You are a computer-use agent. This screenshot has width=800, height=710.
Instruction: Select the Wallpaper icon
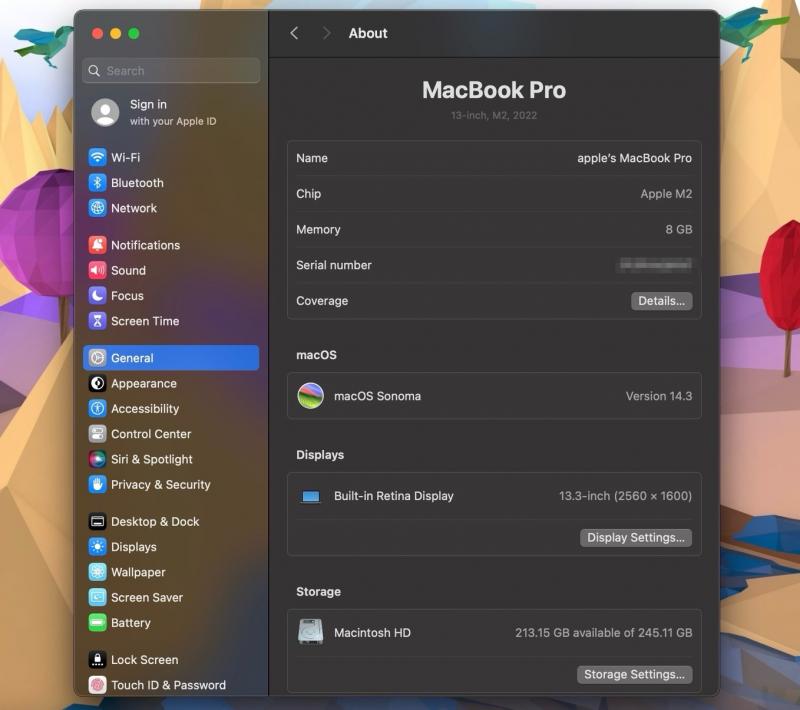pyautogui.click(x=97, y=572)
